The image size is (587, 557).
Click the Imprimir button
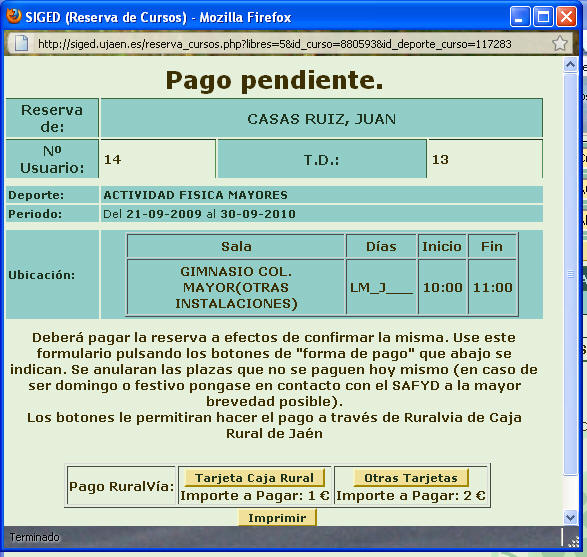(277, 518)
